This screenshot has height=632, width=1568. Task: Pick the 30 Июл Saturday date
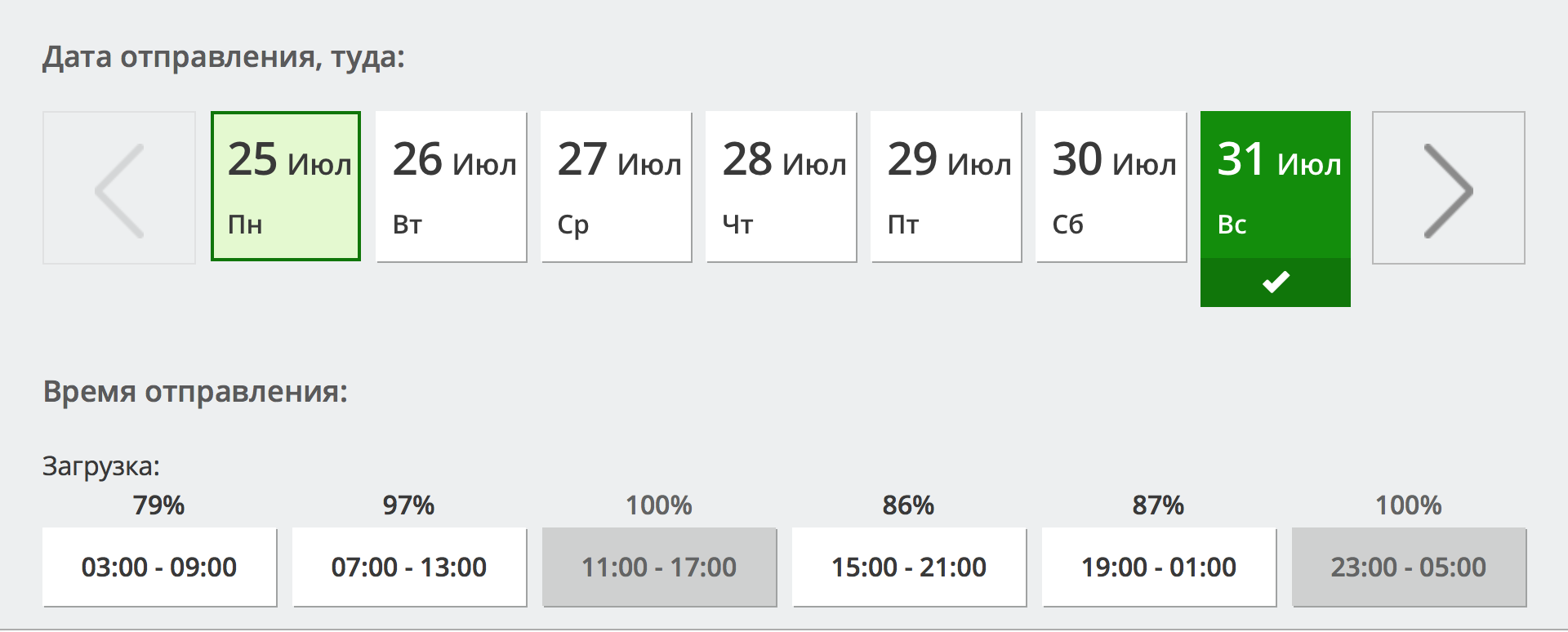point(1111,187)
